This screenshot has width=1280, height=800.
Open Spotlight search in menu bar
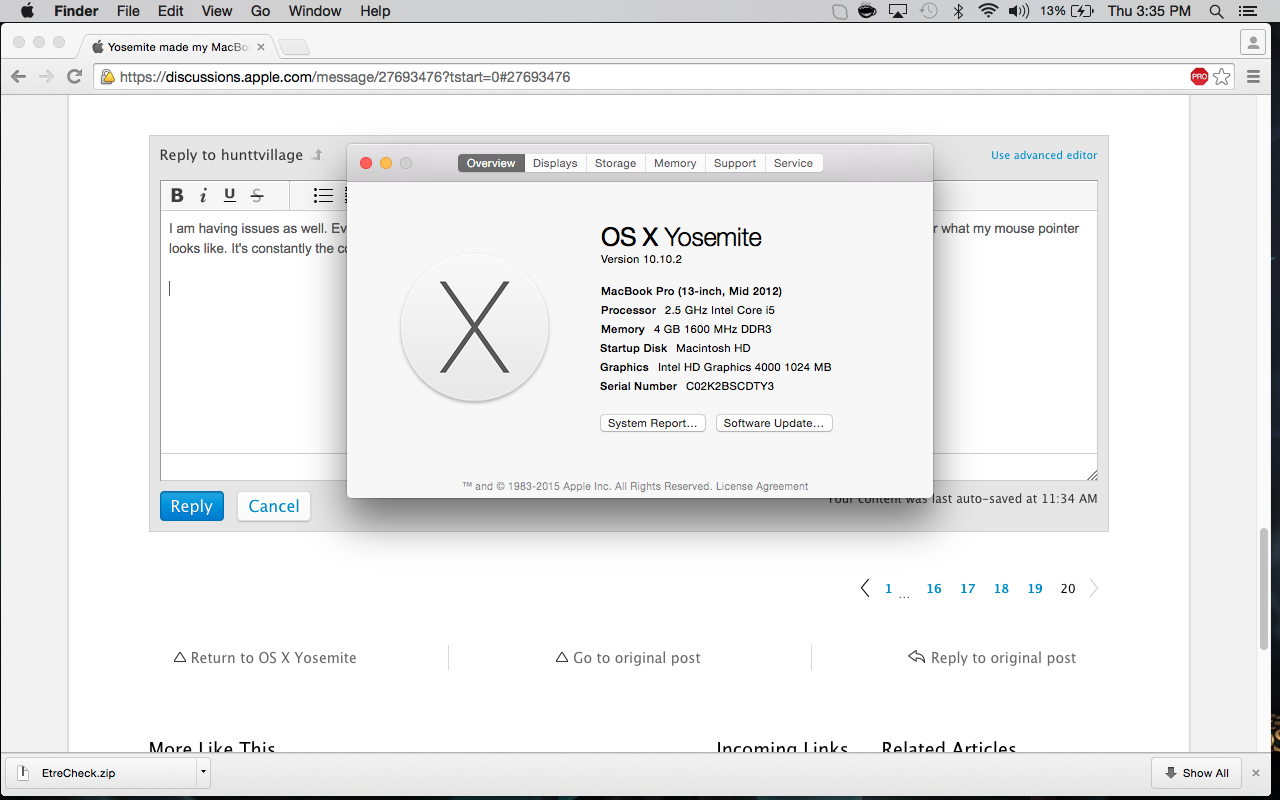point(1217,11)
